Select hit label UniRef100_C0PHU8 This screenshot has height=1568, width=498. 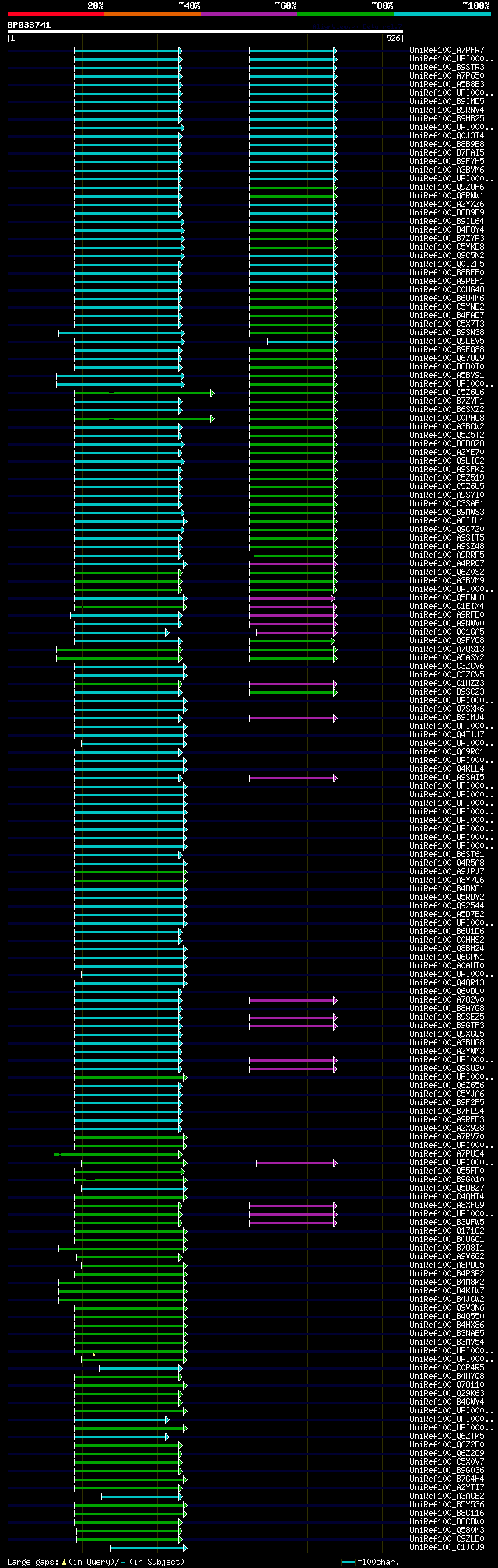click(x=447, y=418)
